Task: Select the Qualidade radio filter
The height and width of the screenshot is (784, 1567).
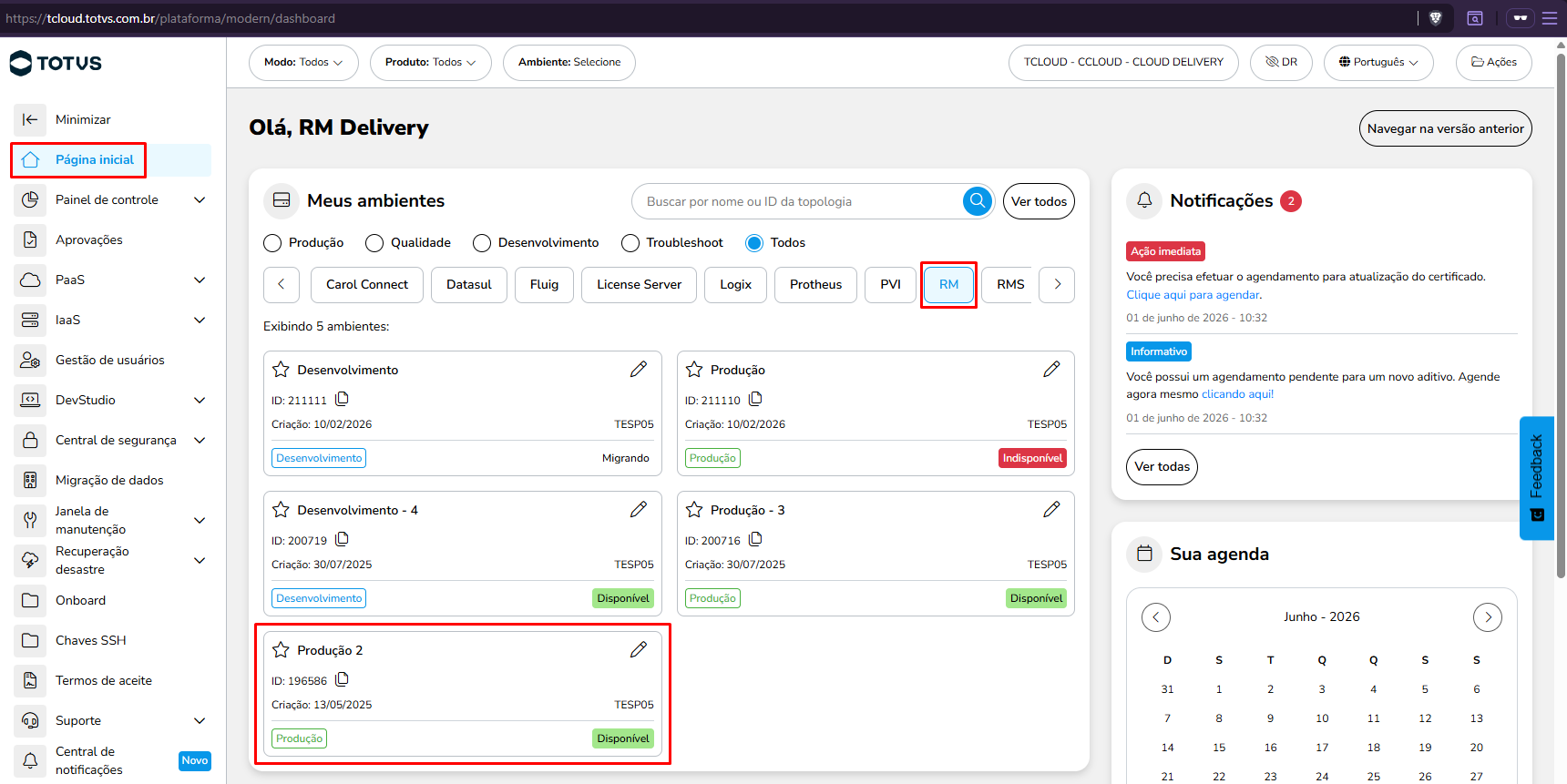Action: 374,243
